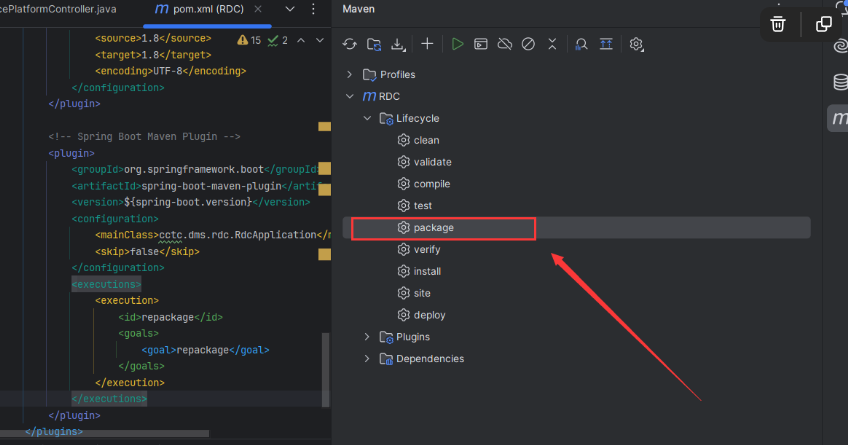Click the Dependencies folder label
Viewport: 848px width, 445px height.
(x=430, y=358)
